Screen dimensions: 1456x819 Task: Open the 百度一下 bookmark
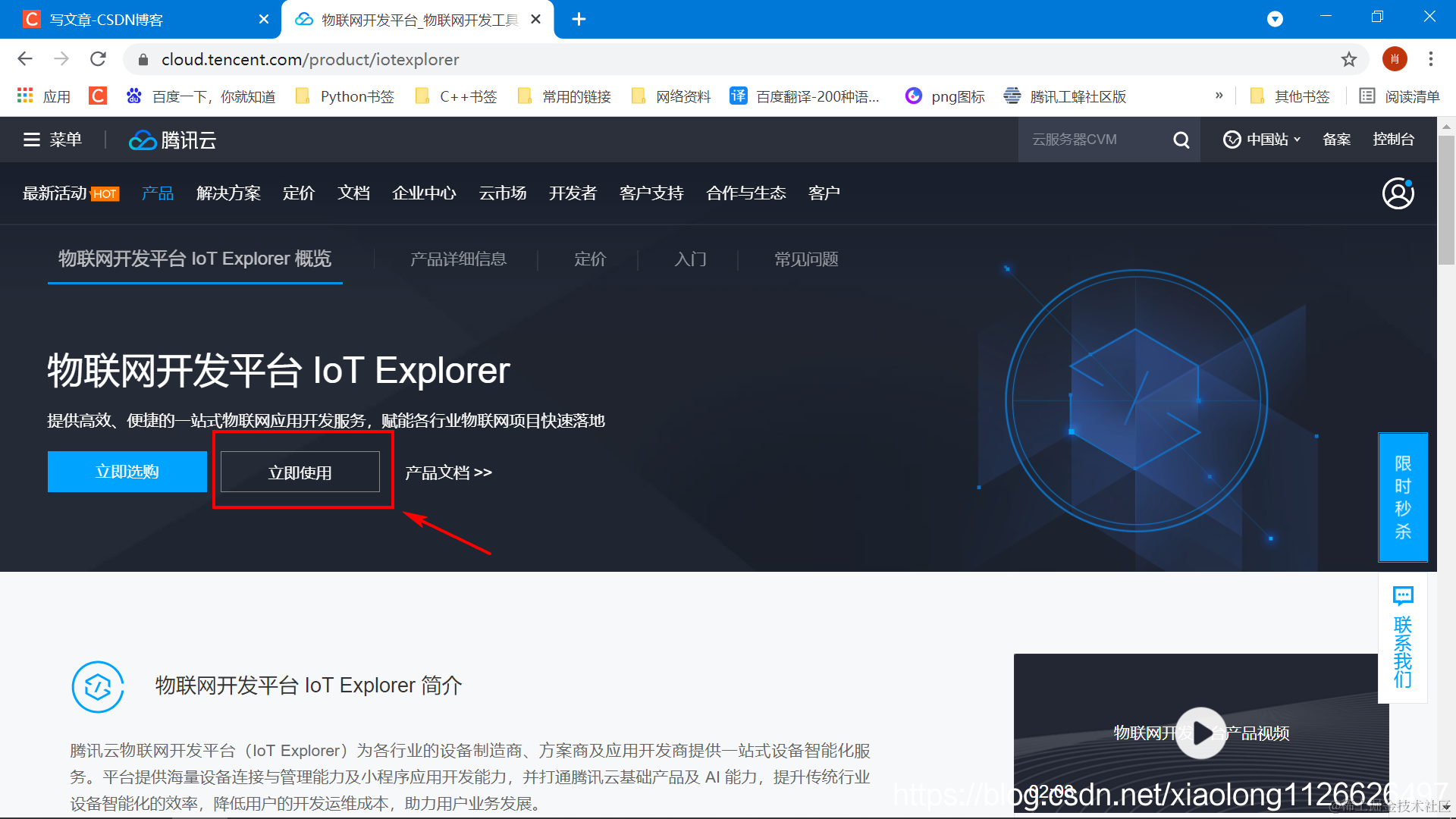[200, 96]
